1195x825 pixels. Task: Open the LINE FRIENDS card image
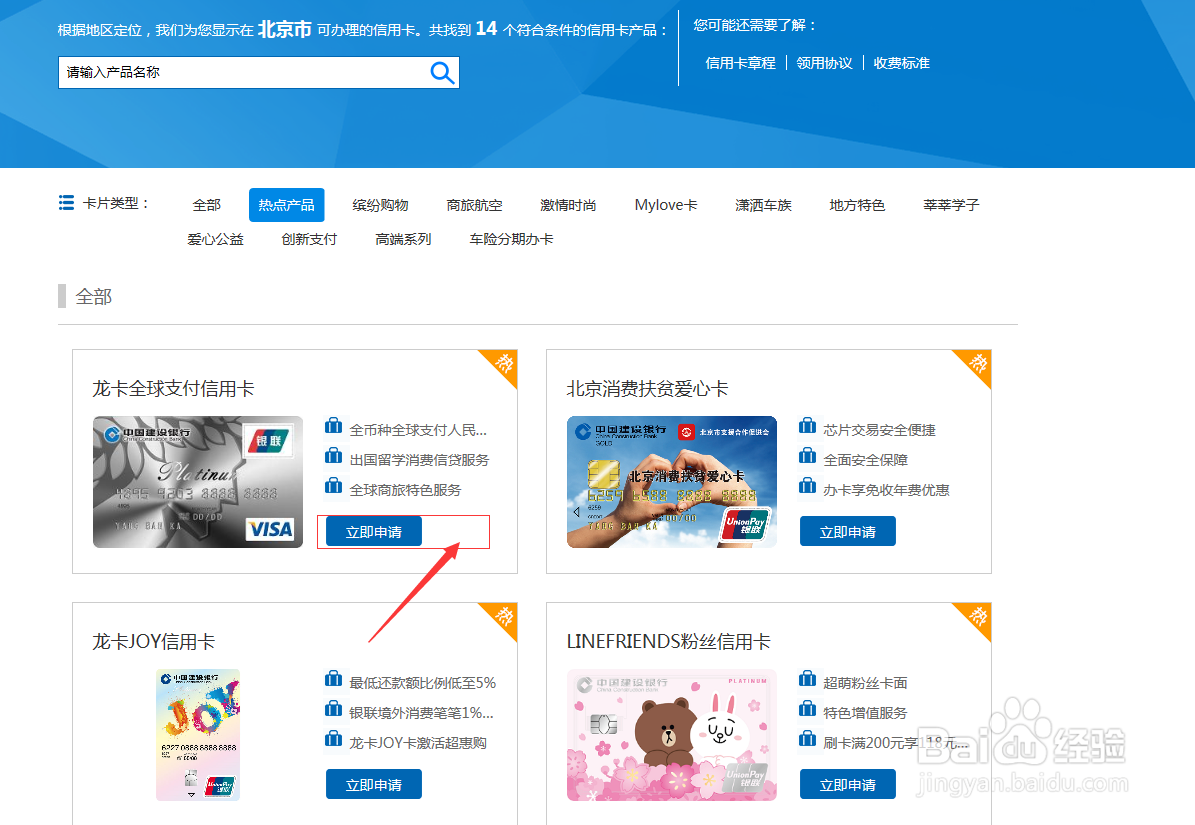pos(672,735)
